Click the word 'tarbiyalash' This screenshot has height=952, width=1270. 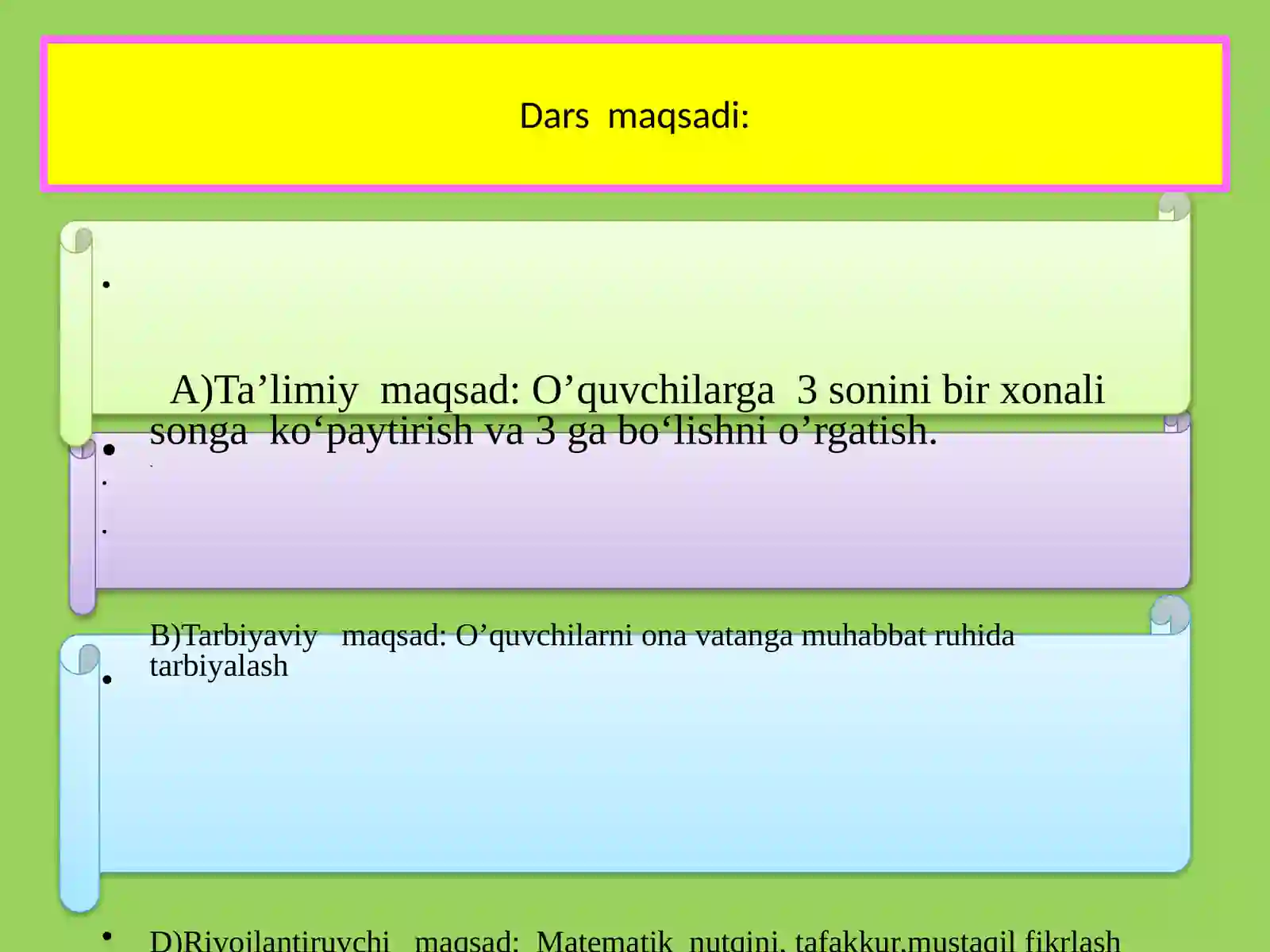(x=218, y=666)
